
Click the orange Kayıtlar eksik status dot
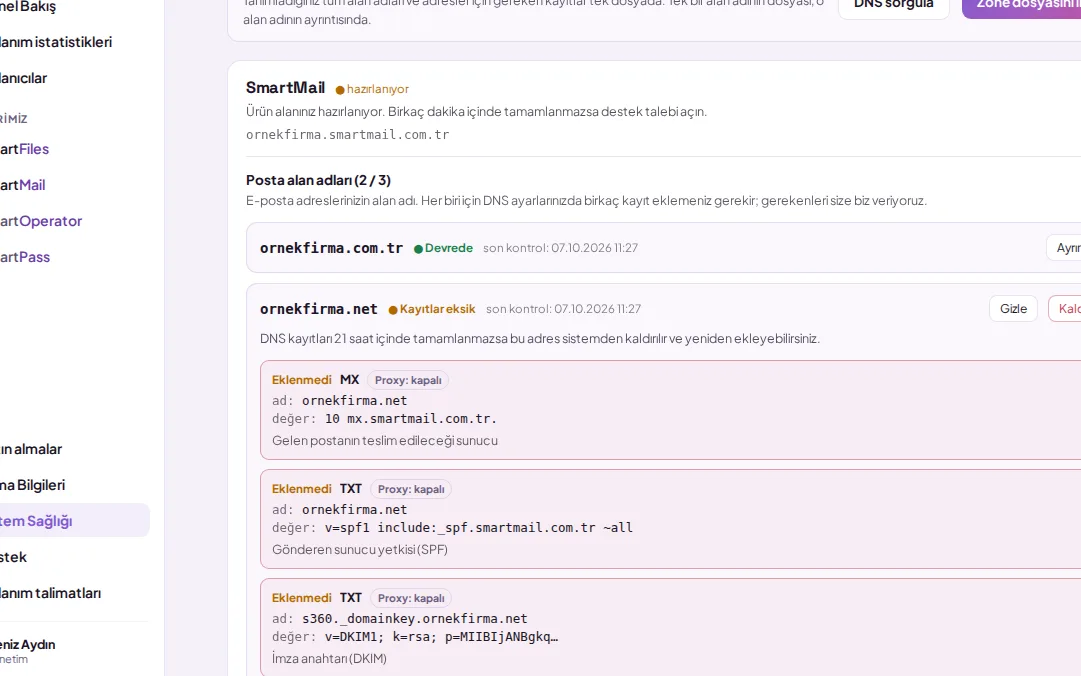[x=393, y=310]
